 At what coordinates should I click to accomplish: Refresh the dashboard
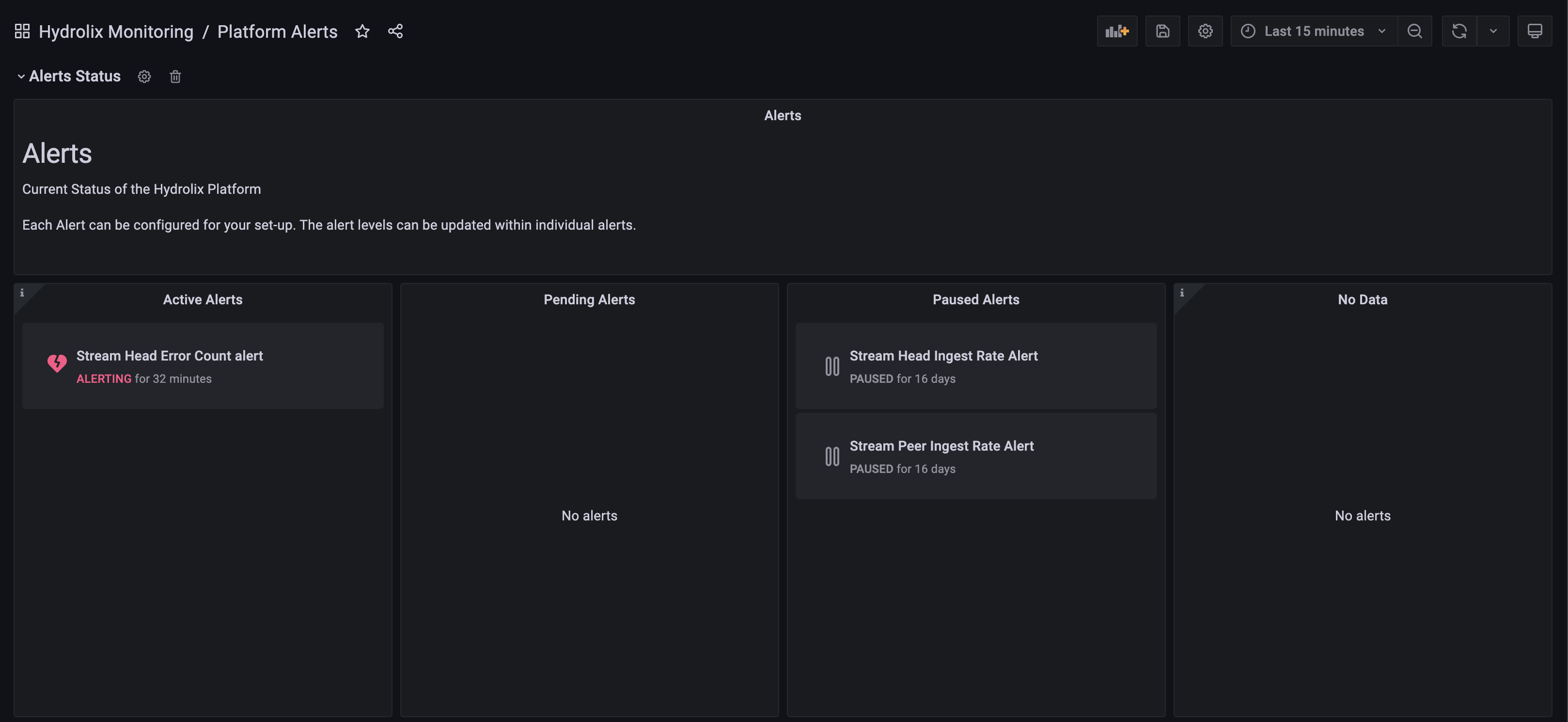[x=1458, y=31]
